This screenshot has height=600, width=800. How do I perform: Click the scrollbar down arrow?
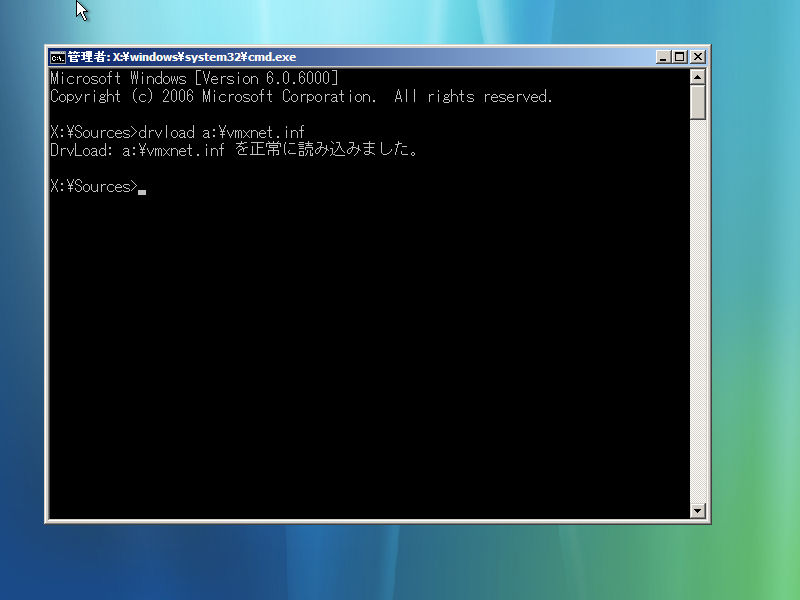[x=697, y=510]
